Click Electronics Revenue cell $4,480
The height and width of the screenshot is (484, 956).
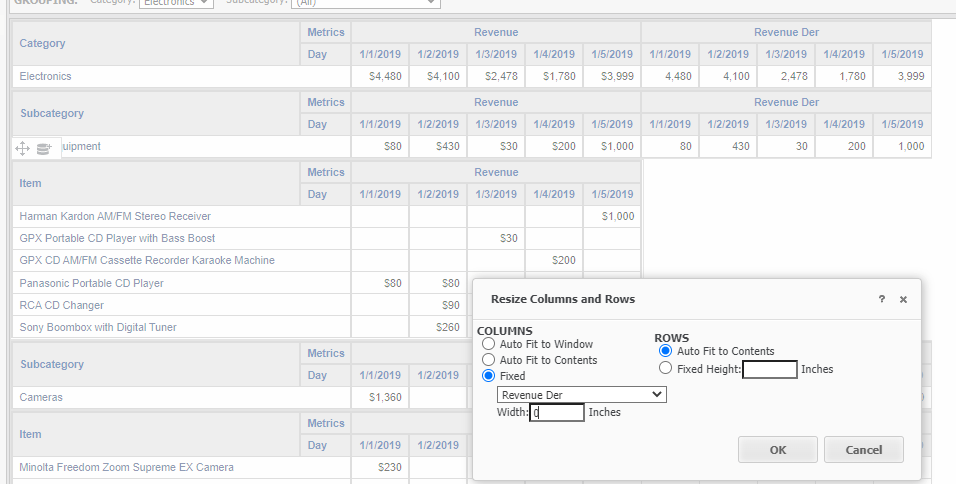[x=380, y=76]
